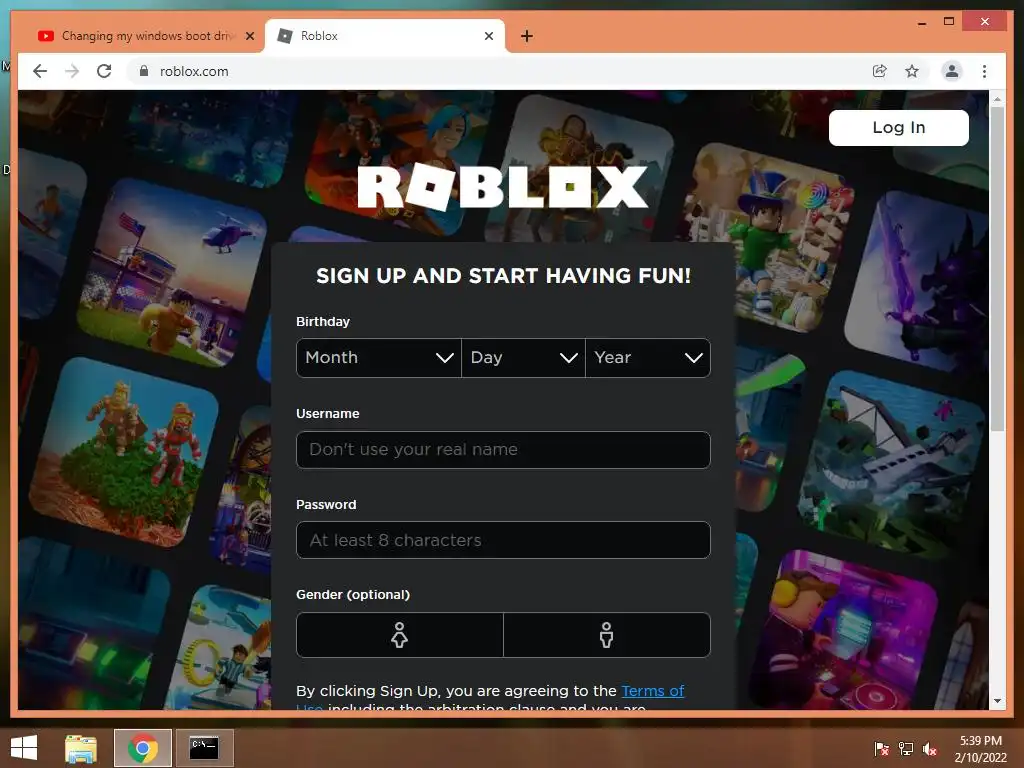The height and width of the screenshot is (768, 1024).
Task: Open the Terms of Use link
Action: coord(652,691)
